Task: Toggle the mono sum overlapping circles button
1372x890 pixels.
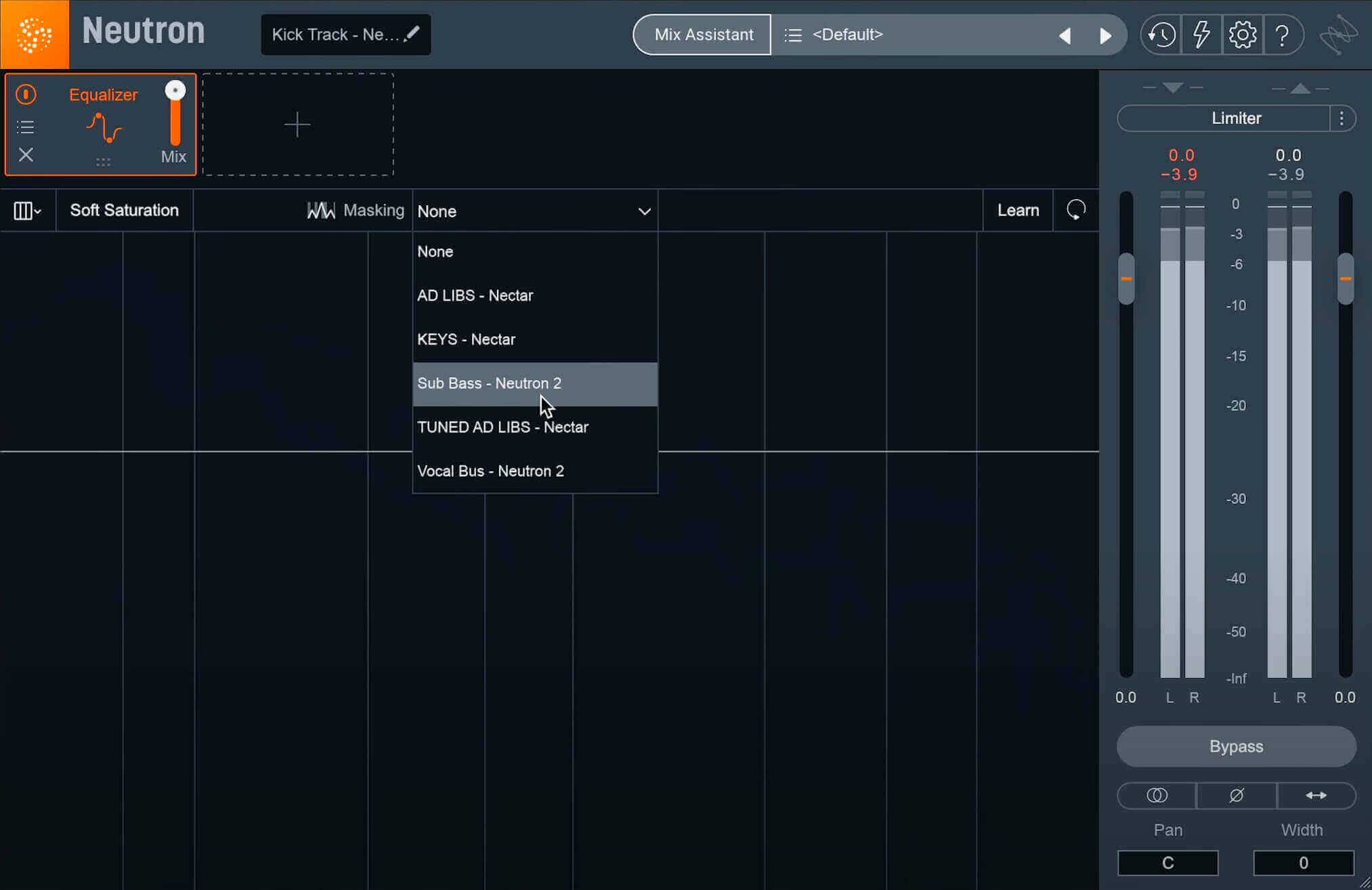Action: coord(1157,795)
